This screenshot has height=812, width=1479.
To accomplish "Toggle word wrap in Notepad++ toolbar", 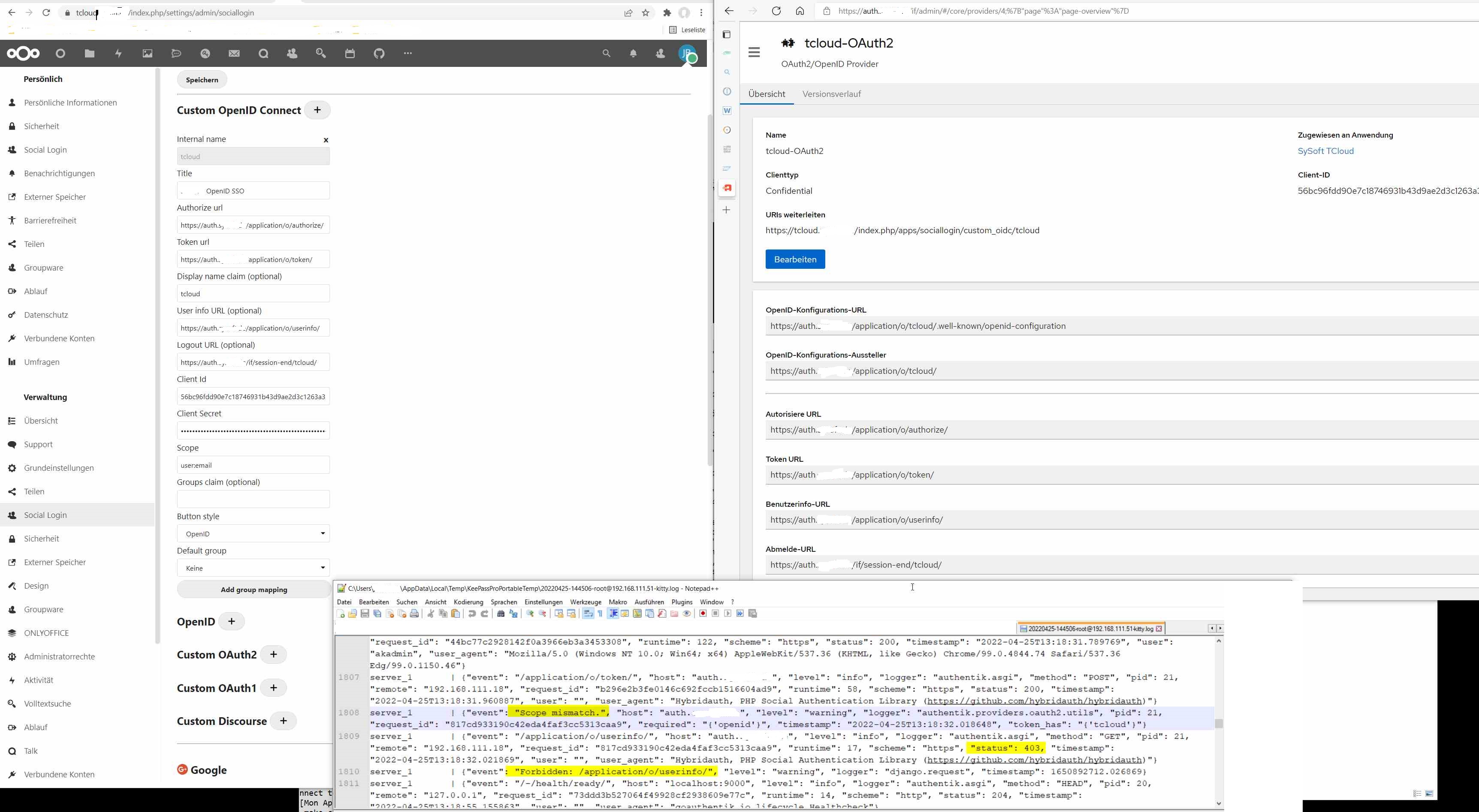I will 588,614.
